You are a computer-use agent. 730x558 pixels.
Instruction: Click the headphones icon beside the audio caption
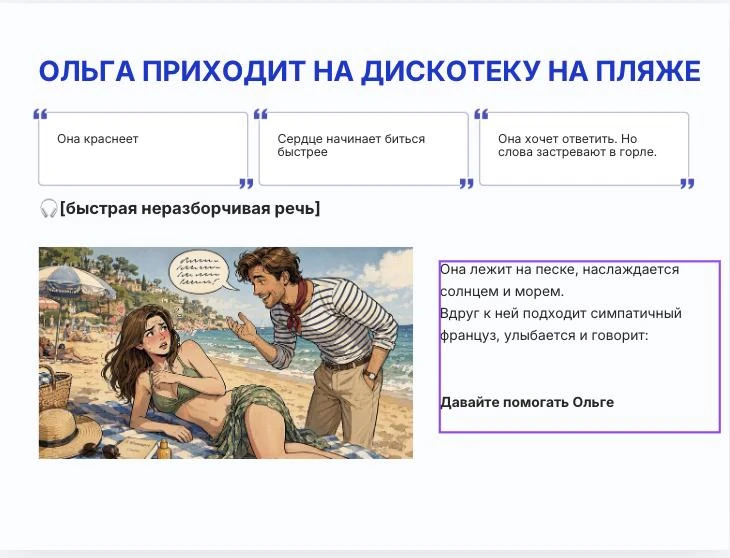pos(48,208)
